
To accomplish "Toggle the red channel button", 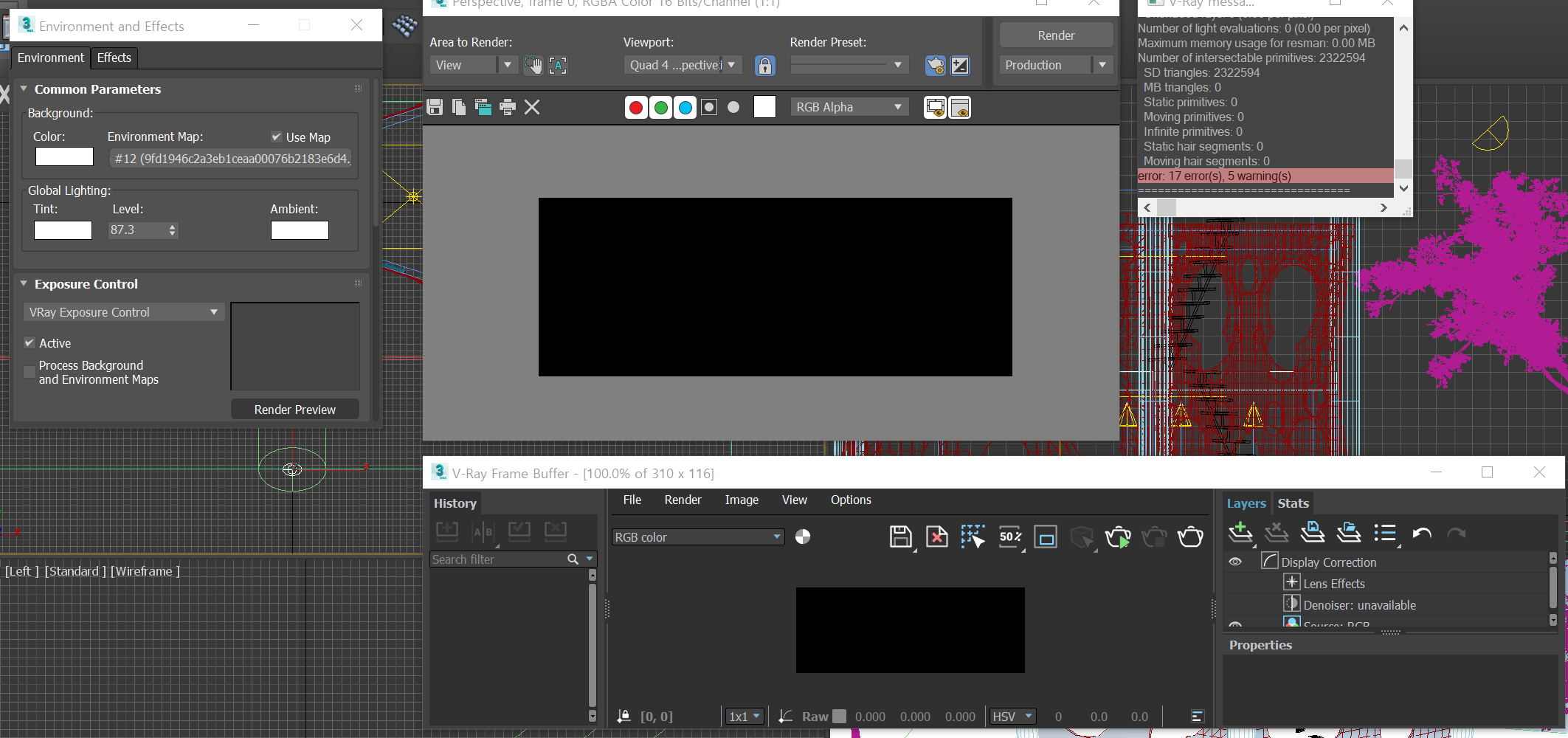I will click(636, 107).
